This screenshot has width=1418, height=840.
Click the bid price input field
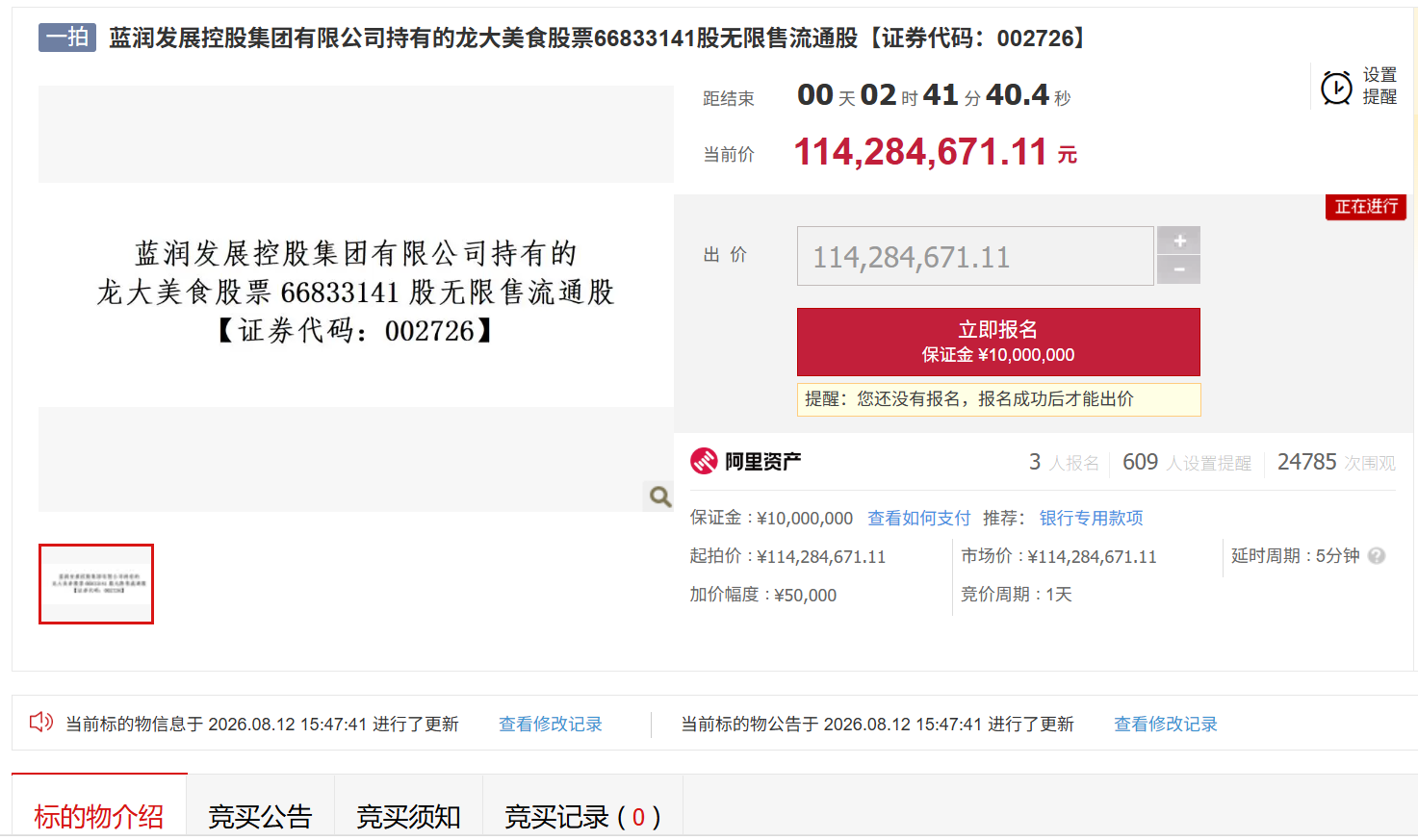click(975, 256)
